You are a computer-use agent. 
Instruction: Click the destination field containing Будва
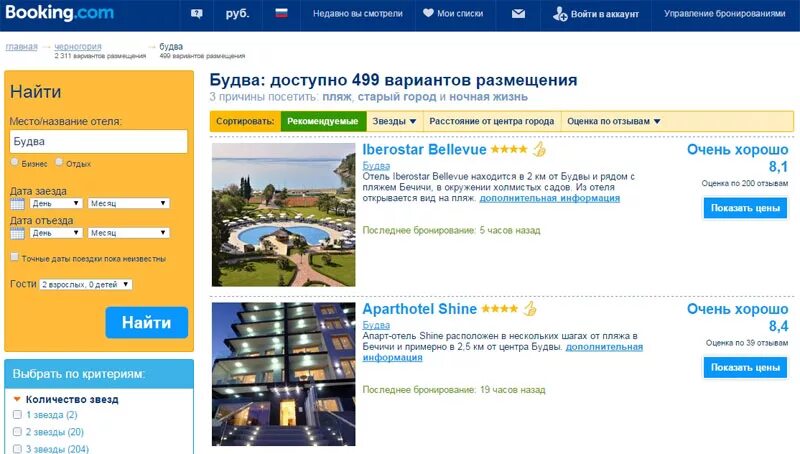tap(98, 141)
